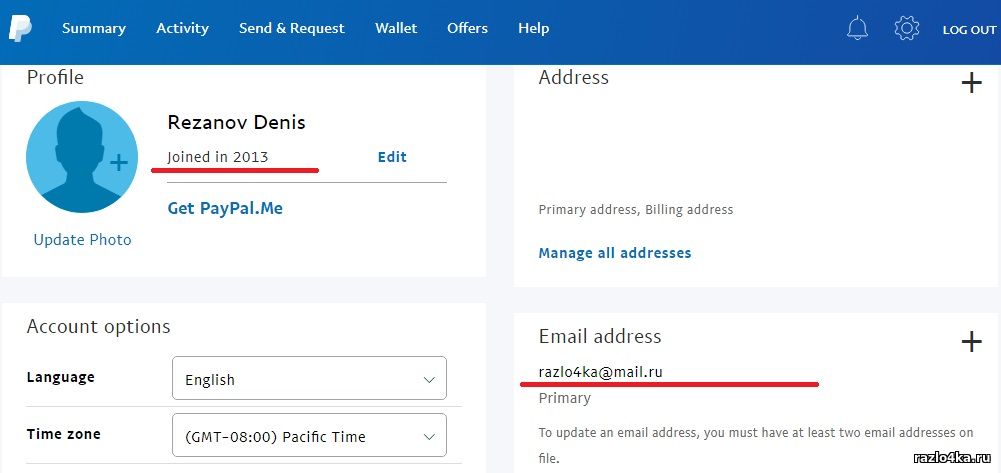Click the Primary label under the email
The height and width of the screenshot is (473, 1001).
(564, 398)
